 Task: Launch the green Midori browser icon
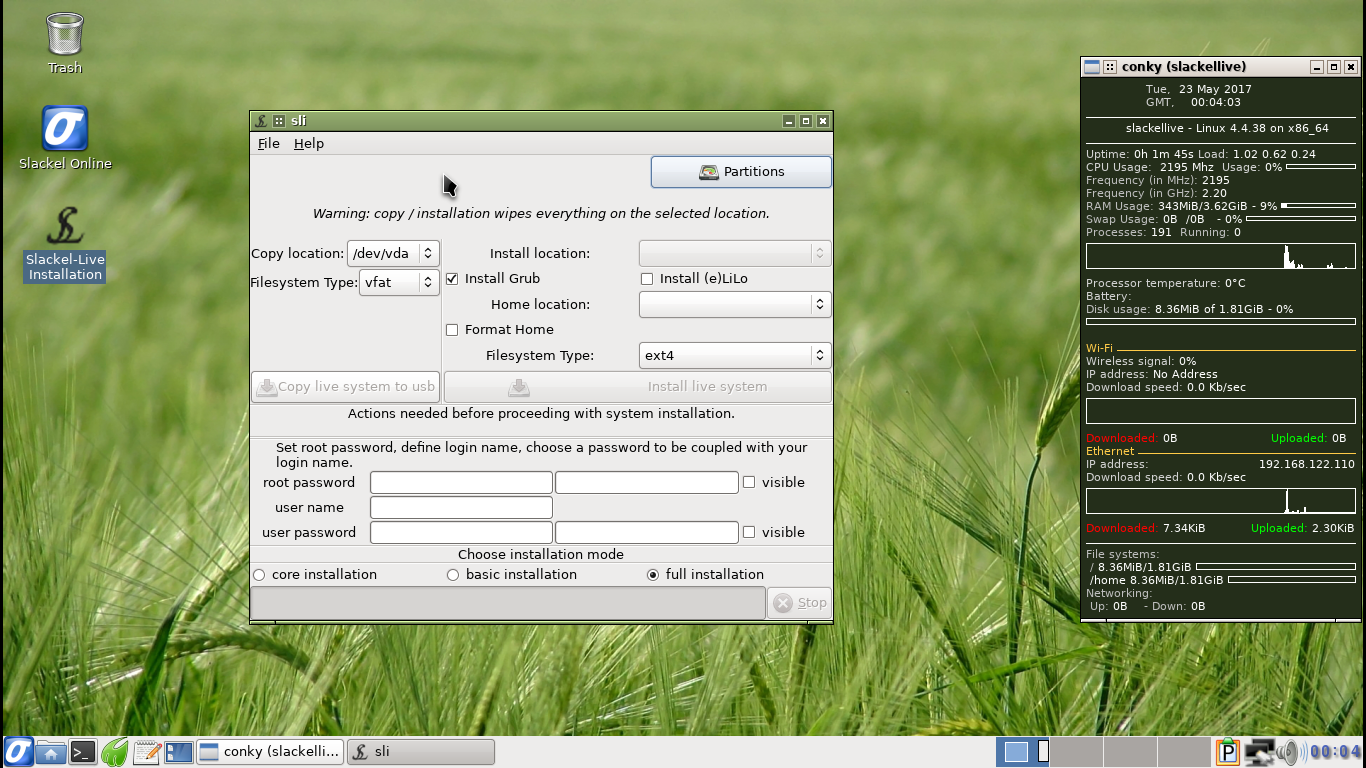coord(115,752)
